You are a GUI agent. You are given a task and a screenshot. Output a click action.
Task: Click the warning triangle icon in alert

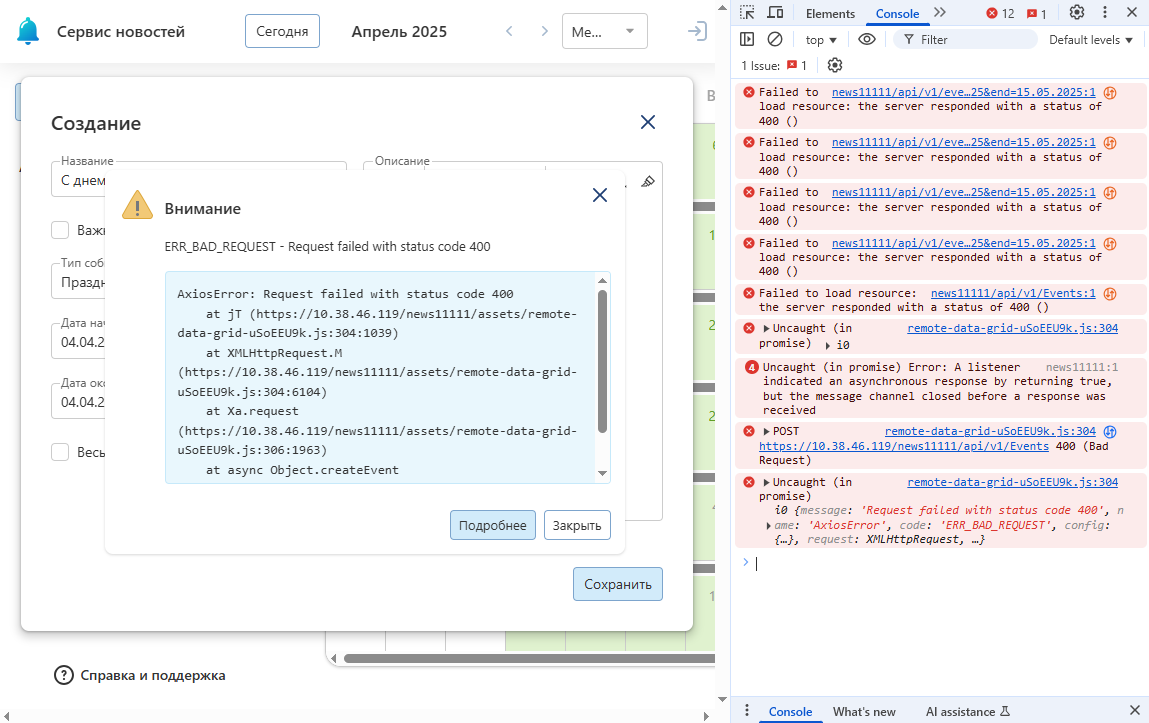click(137, 206)
